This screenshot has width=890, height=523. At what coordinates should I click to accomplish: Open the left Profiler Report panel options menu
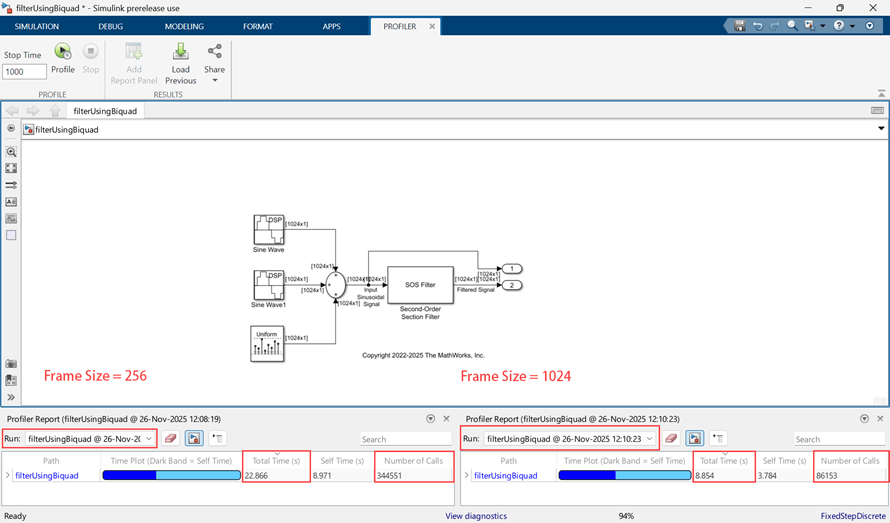[x=430, y=419]
